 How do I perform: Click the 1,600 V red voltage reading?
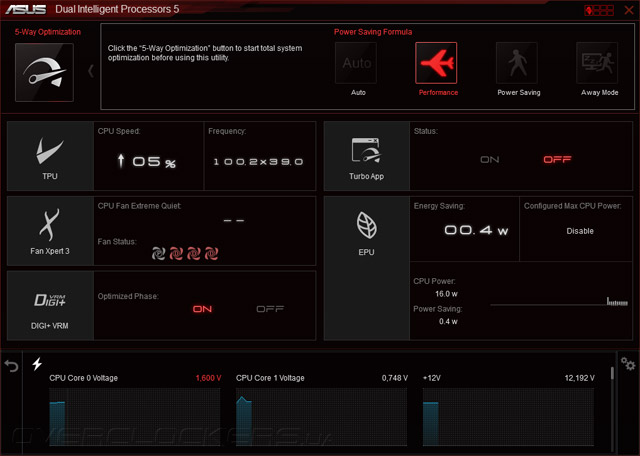[x=208, y=378]
